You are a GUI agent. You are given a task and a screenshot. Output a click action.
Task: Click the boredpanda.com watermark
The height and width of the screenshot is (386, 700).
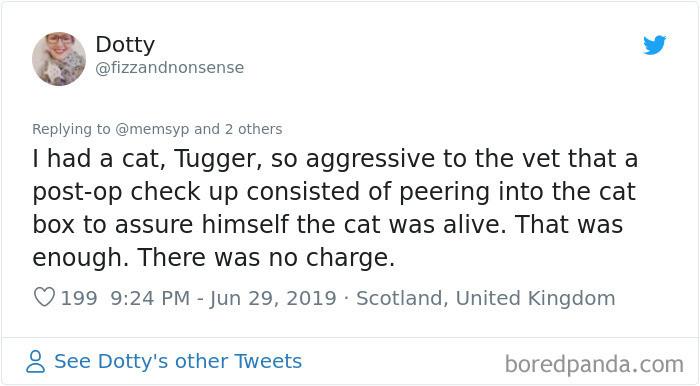tap(594, 364)
